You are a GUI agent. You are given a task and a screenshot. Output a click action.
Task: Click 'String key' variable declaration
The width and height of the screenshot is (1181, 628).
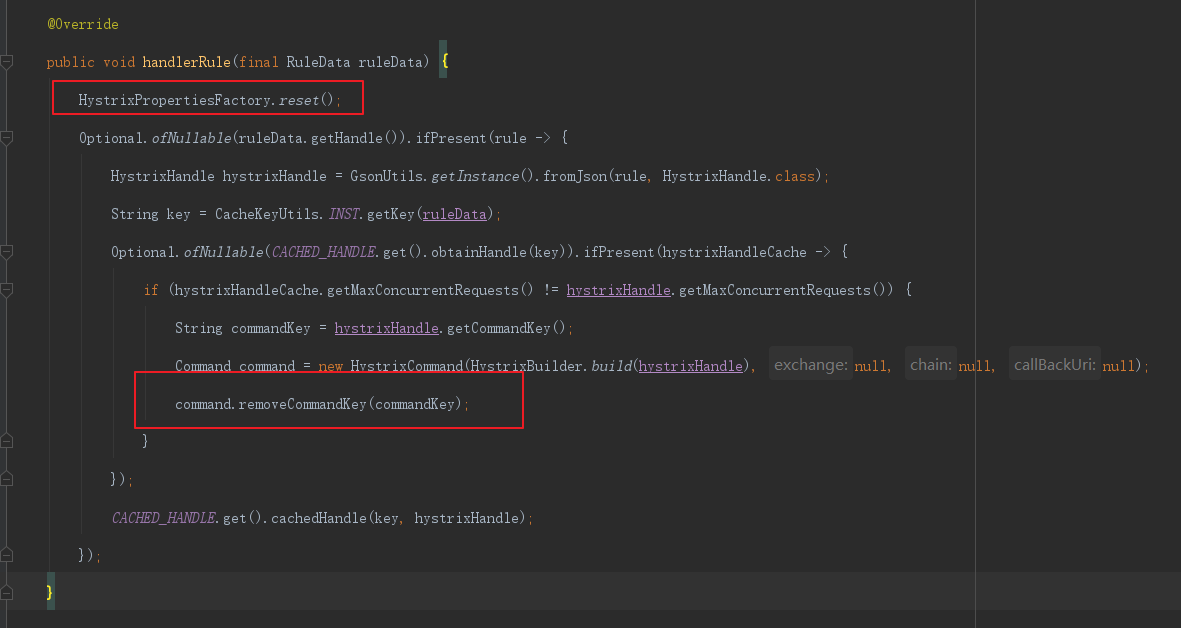pyautogui.click(x=151, y=215)
